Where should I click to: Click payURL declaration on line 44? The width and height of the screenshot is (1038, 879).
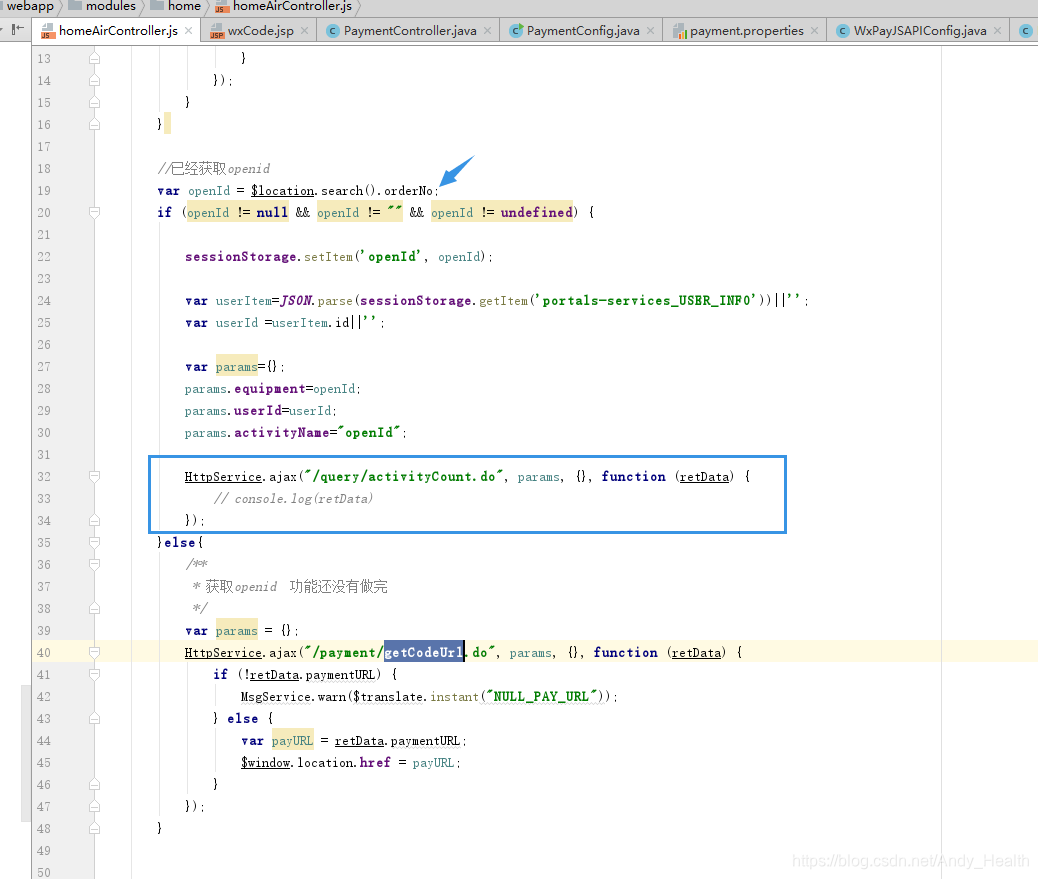tap(292, 741)
